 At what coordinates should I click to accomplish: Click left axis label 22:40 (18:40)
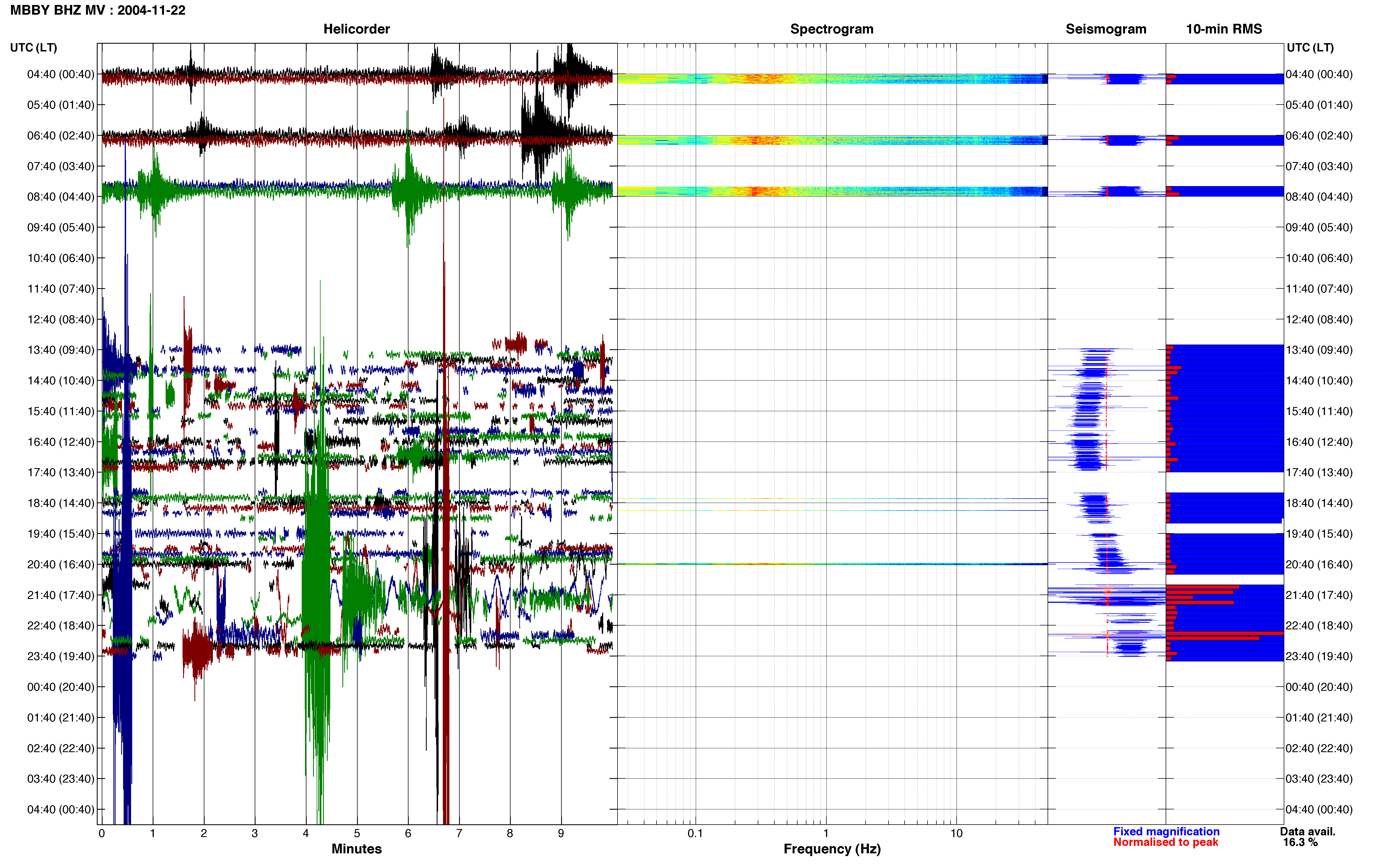pyautogui.click(x=61, y=625)
